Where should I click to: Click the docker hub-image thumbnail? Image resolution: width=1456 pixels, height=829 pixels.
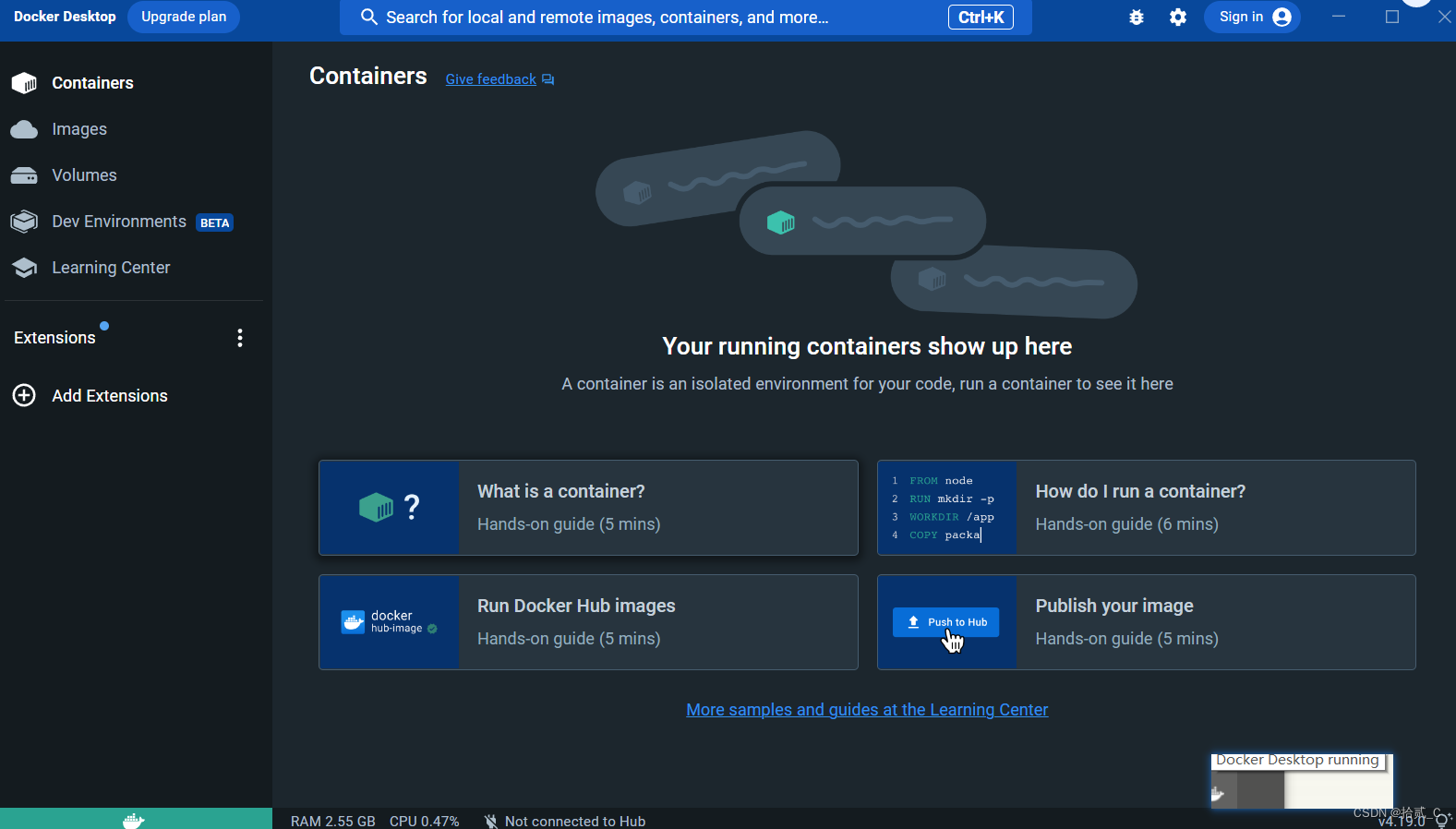point(390,622)
